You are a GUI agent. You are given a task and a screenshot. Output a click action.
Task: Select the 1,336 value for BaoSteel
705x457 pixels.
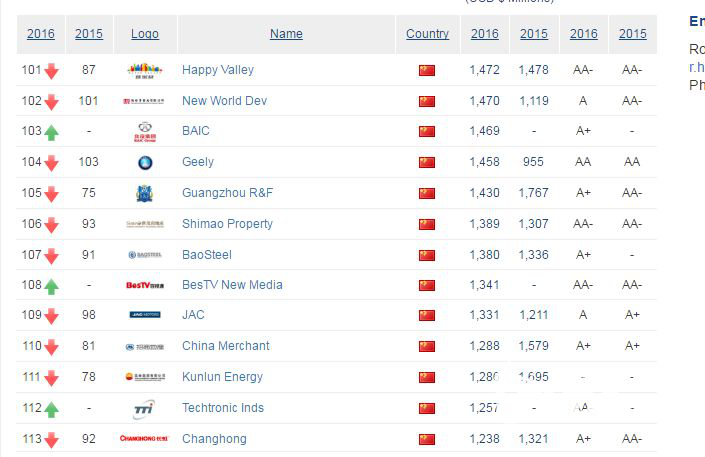coord(534,255)
